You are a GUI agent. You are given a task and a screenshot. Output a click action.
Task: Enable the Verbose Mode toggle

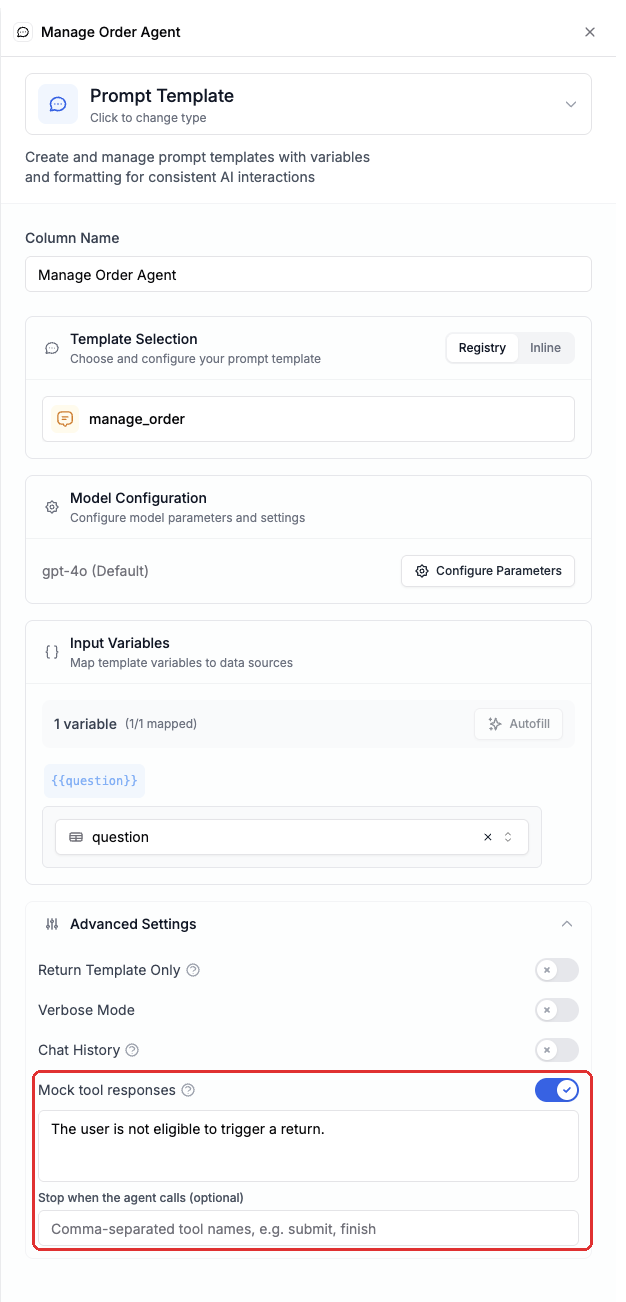click(x=557, y=1010)
